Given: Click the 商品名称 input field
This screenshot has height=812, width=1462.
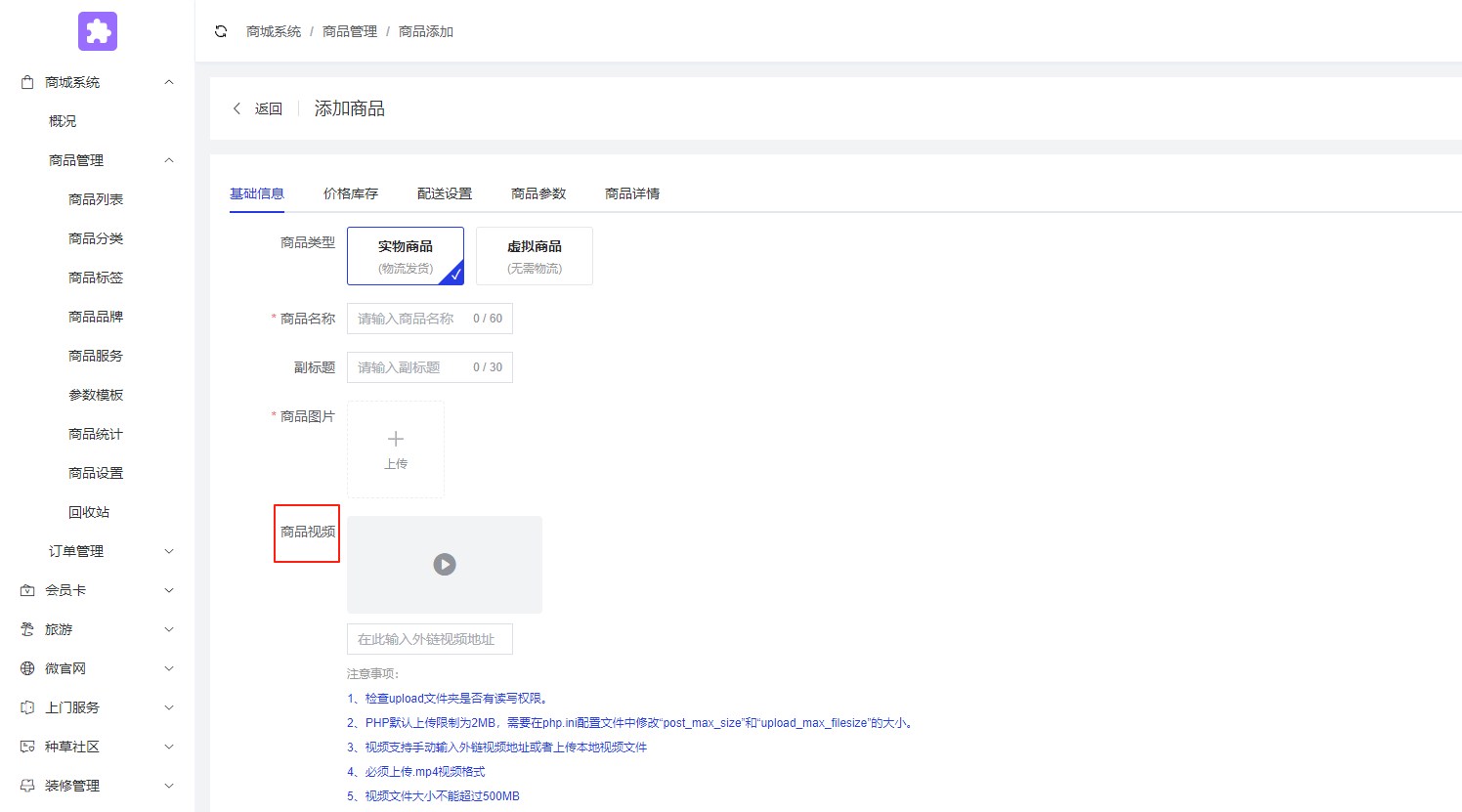Looking at the screenshot, I should click(x=429, y=318).
